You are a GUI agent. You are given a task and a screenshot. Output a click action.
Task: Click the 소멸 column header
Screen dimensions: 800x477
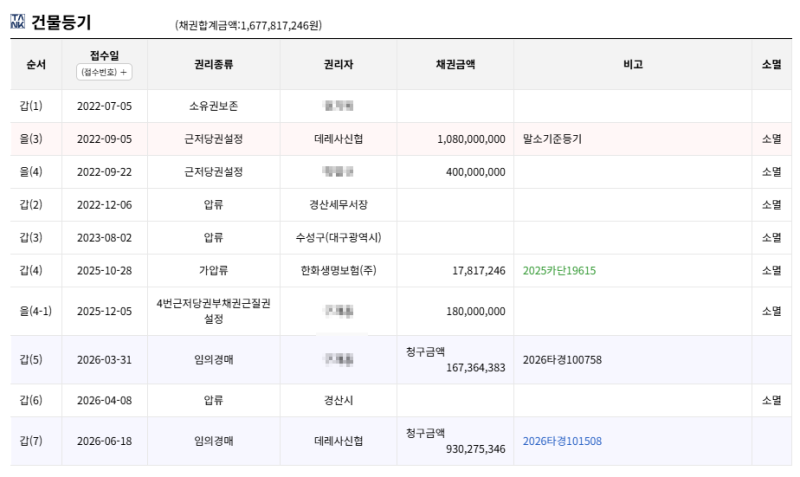tap(771, 64)
